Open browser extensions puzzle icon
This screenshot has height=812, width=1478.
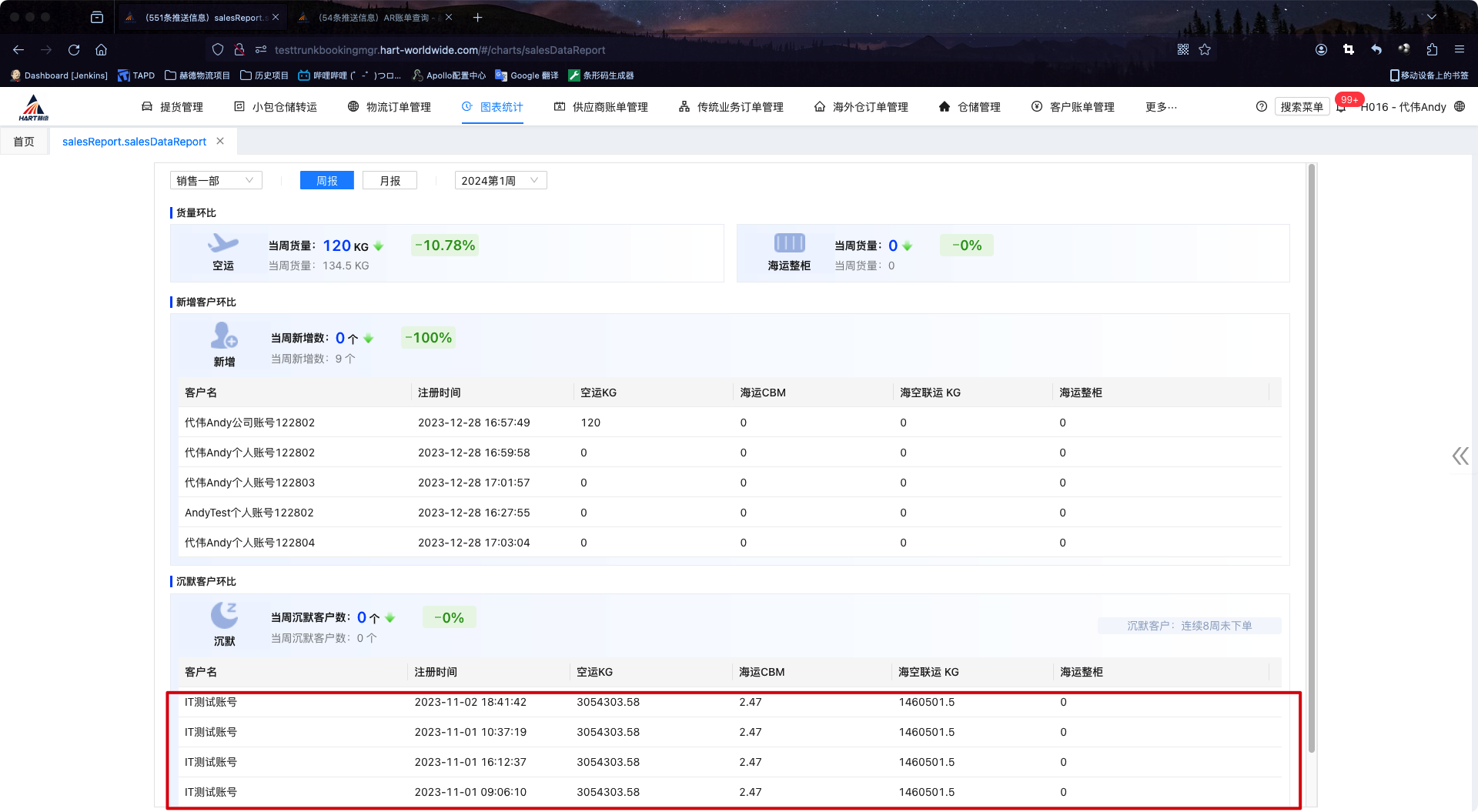point(1432,50)
